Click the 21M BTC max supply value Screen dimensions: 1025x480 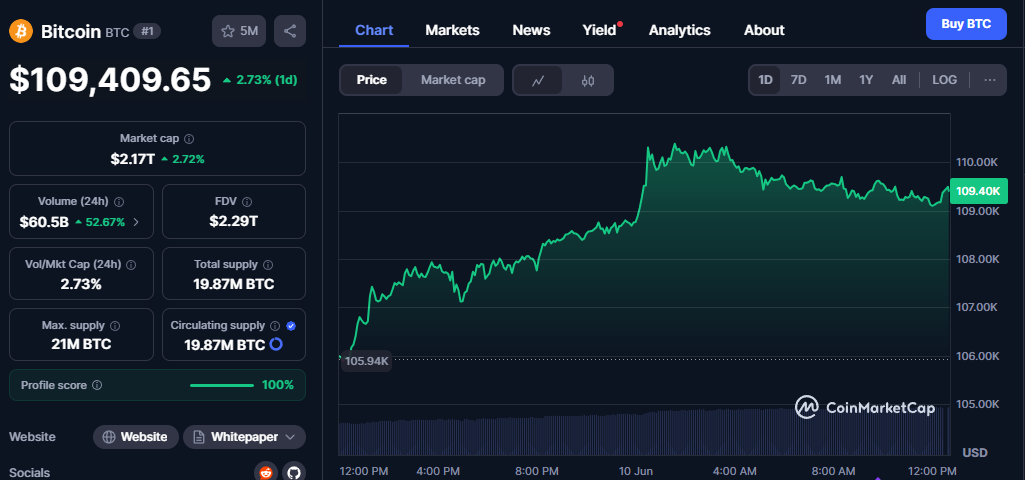pos(81,344)
